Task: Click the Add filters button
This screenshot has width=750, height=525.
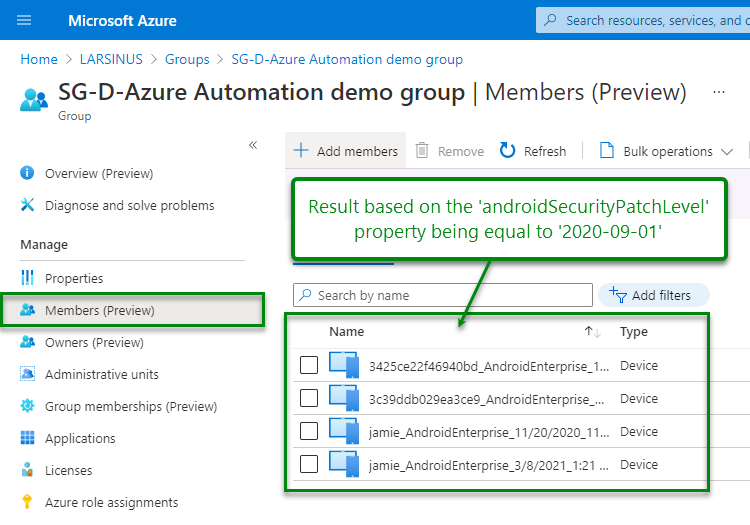Action: [653, 295]
